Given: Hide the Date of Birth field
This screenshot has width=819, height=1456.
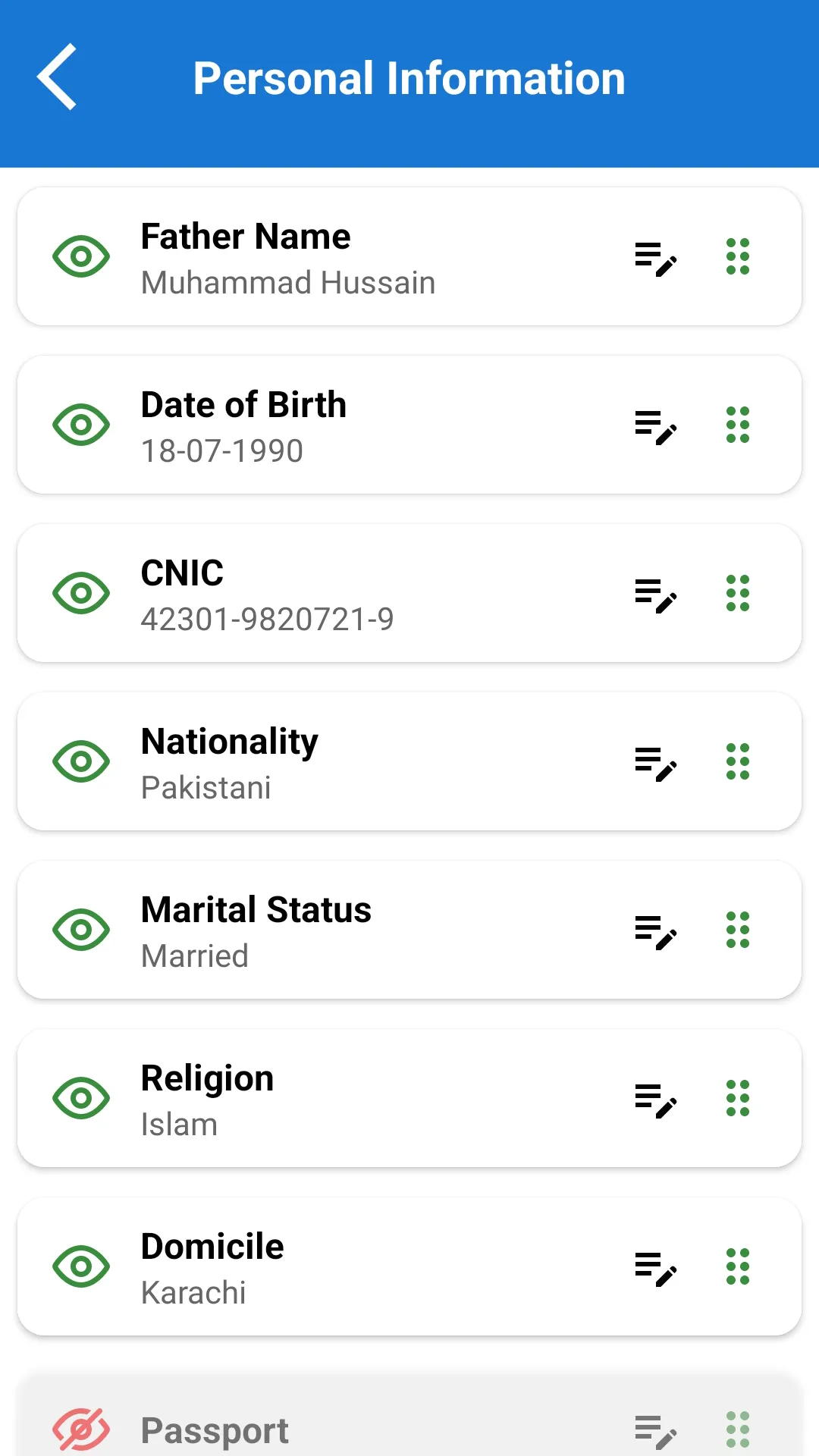Looking at the screenshot, I should pyautogui.click(x=81, y=425).
